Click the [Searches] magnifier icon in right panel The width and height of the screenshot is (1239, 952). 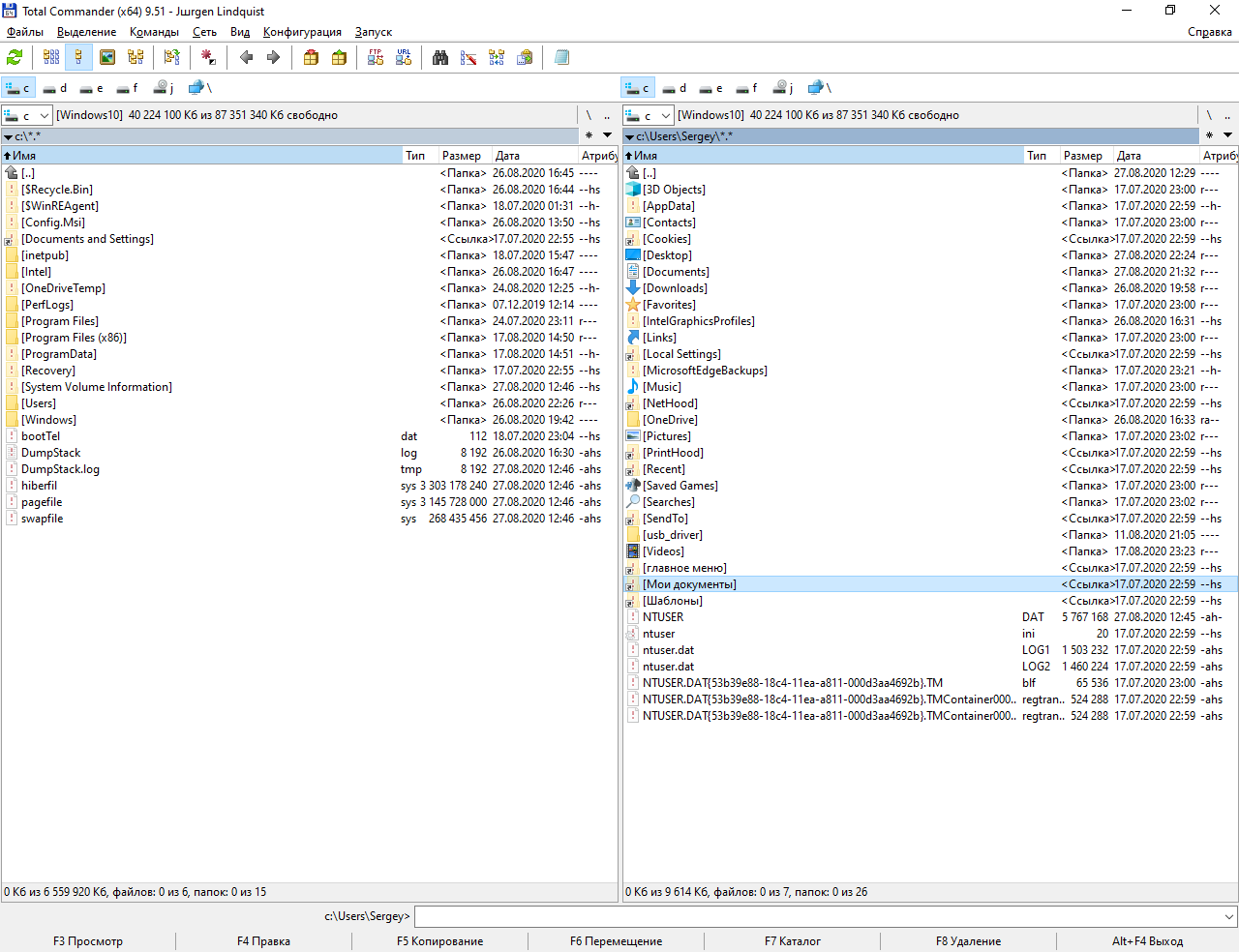tap(633, 502)
